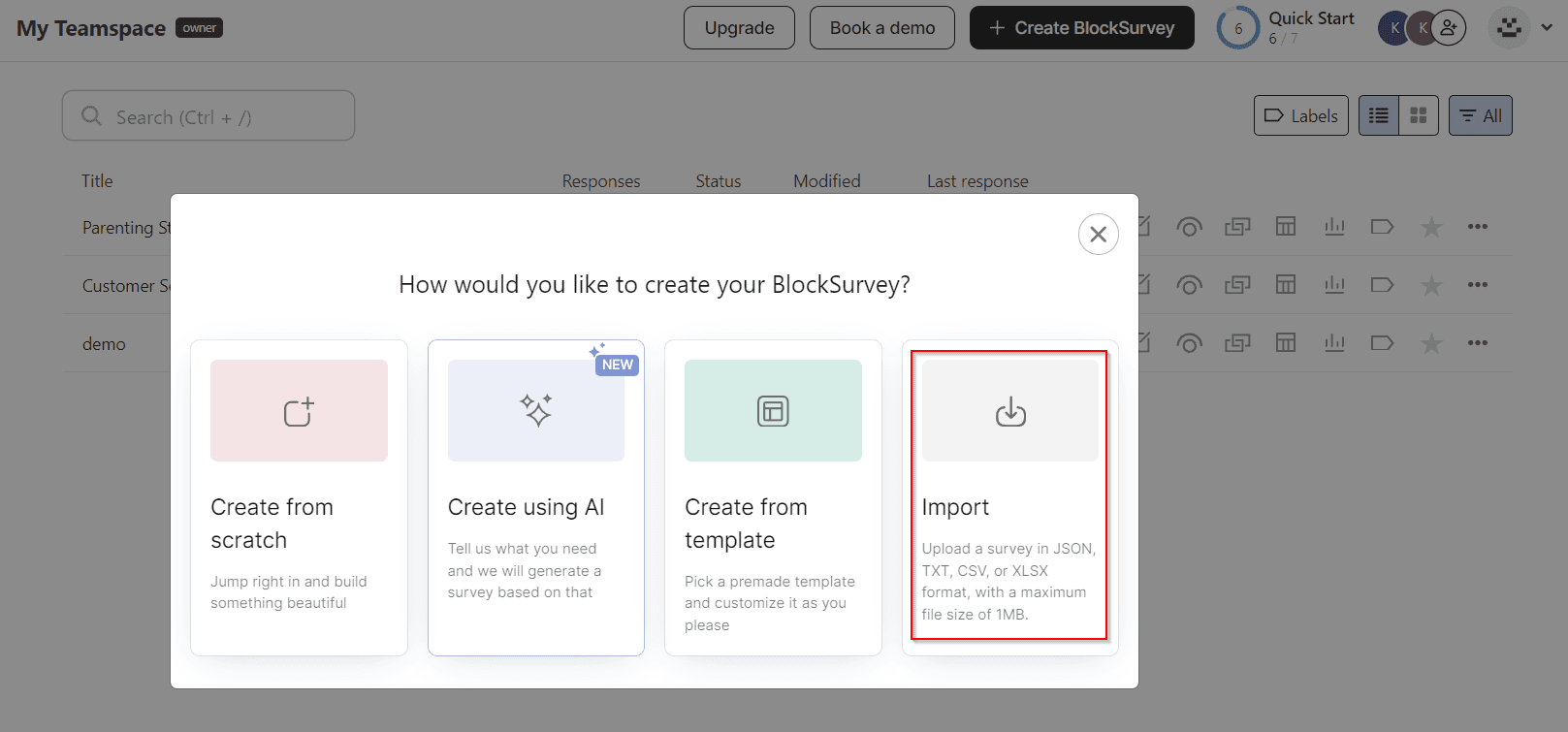Choose Create using AI card
Screen dimensions: 1568x732
[536, 497]
